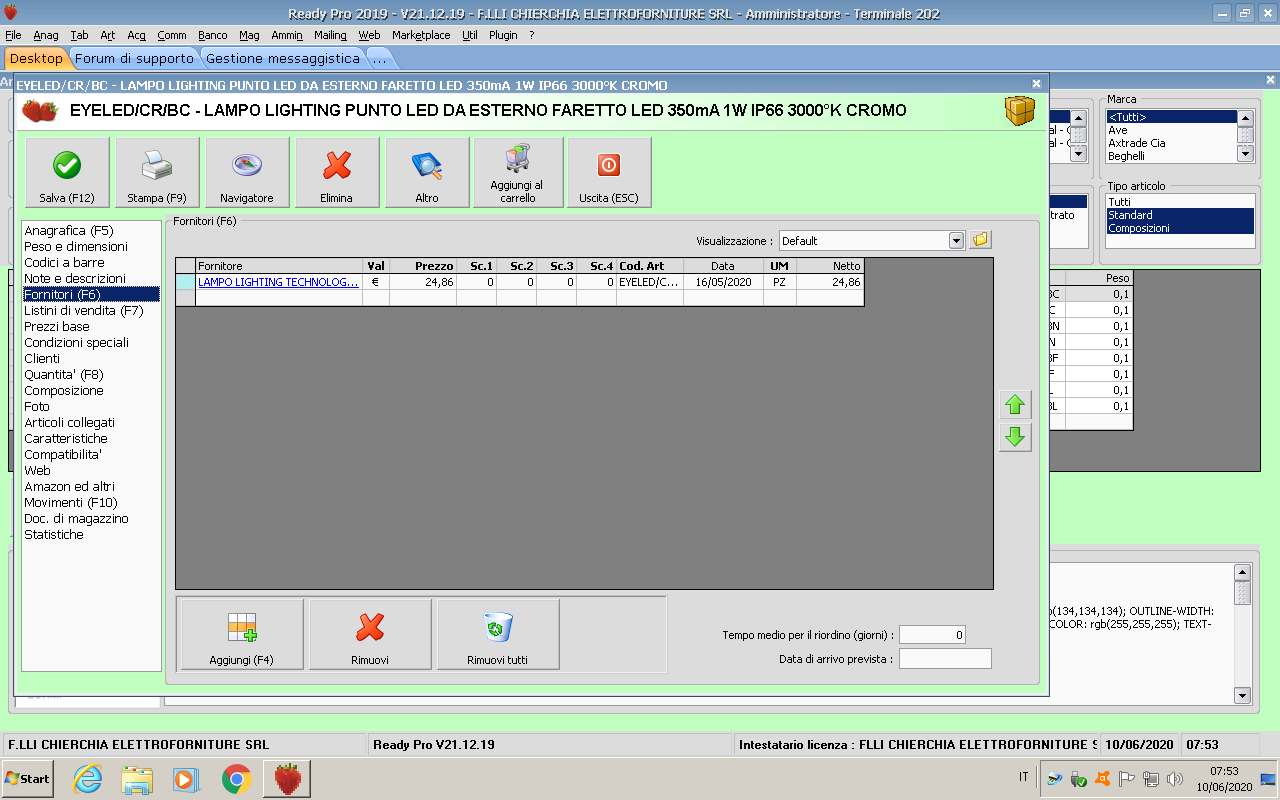Open the File menu
This screenshot has height=800, width=1280.
pos(13,35)
